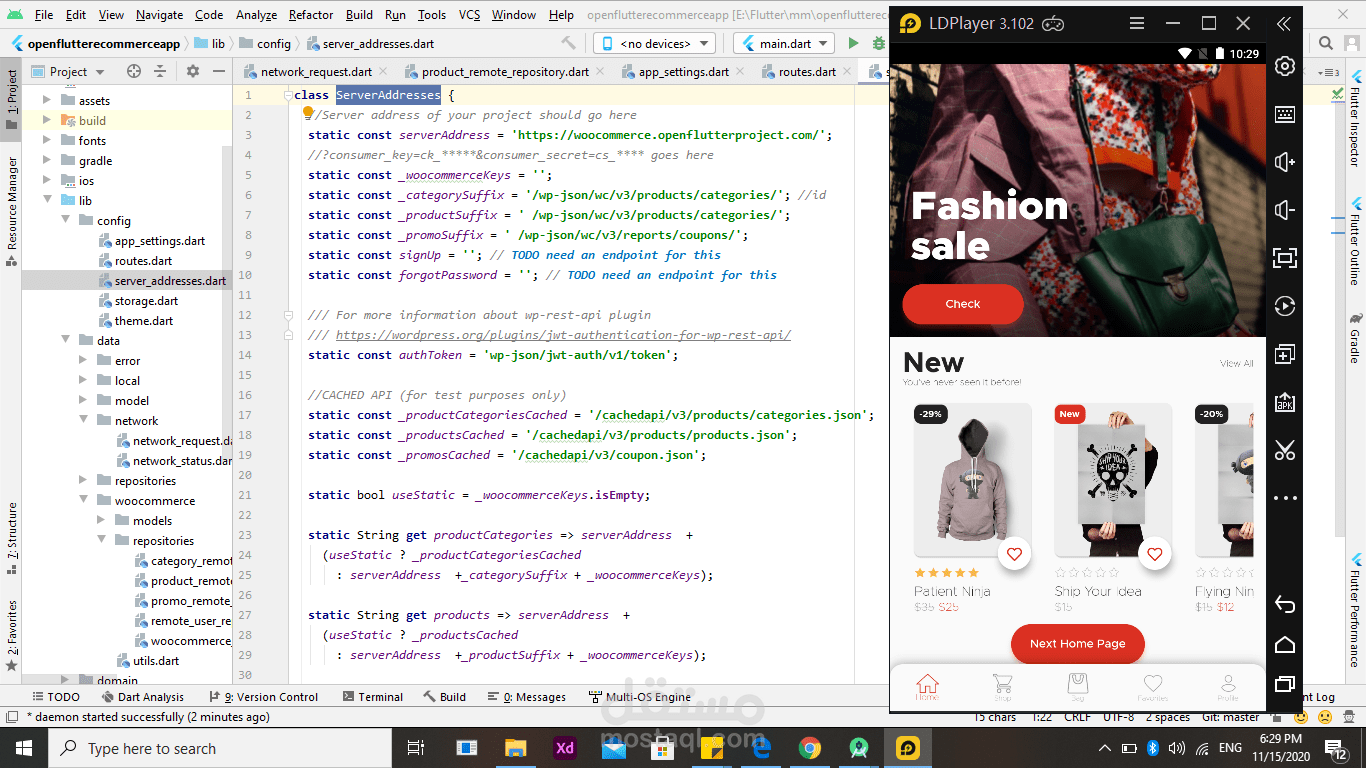Open Chrome from the Windows taskbar
The width and height of the screenshot is (1366, 768).
coord(810,748)
